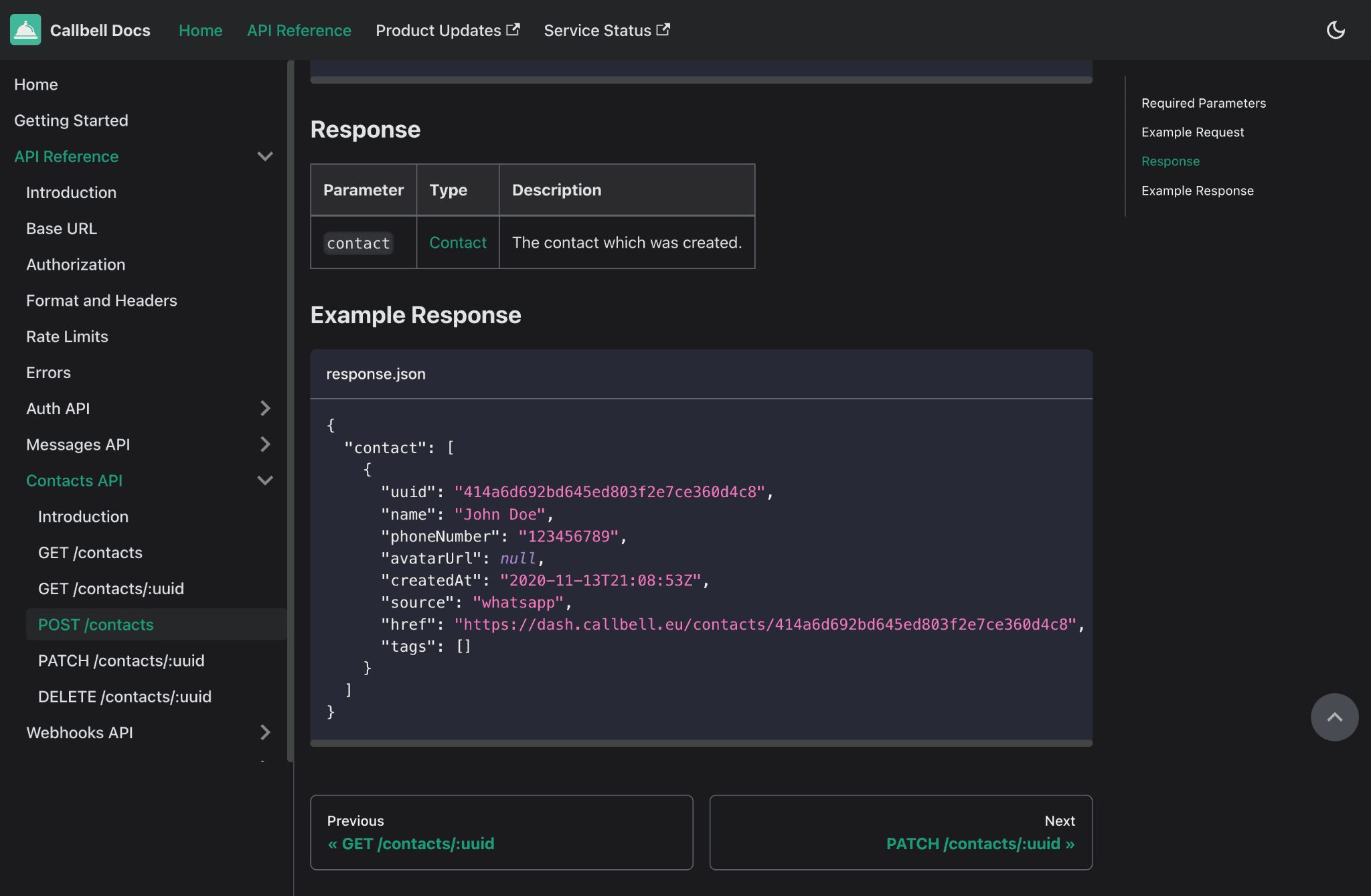The width and height of the screenshot is (1371, 896).
Task: Select the API Reference menu tab
Action: (299, 30)
